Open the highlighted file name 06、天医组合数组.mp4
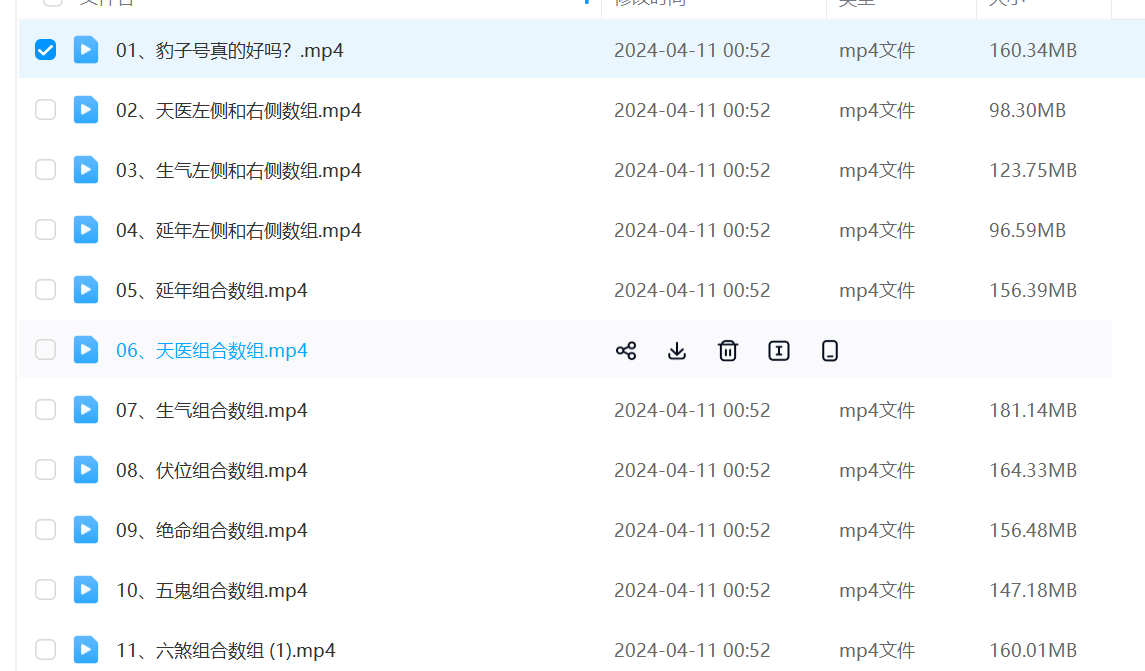The image size is (1145, 671). pos(211,350)
